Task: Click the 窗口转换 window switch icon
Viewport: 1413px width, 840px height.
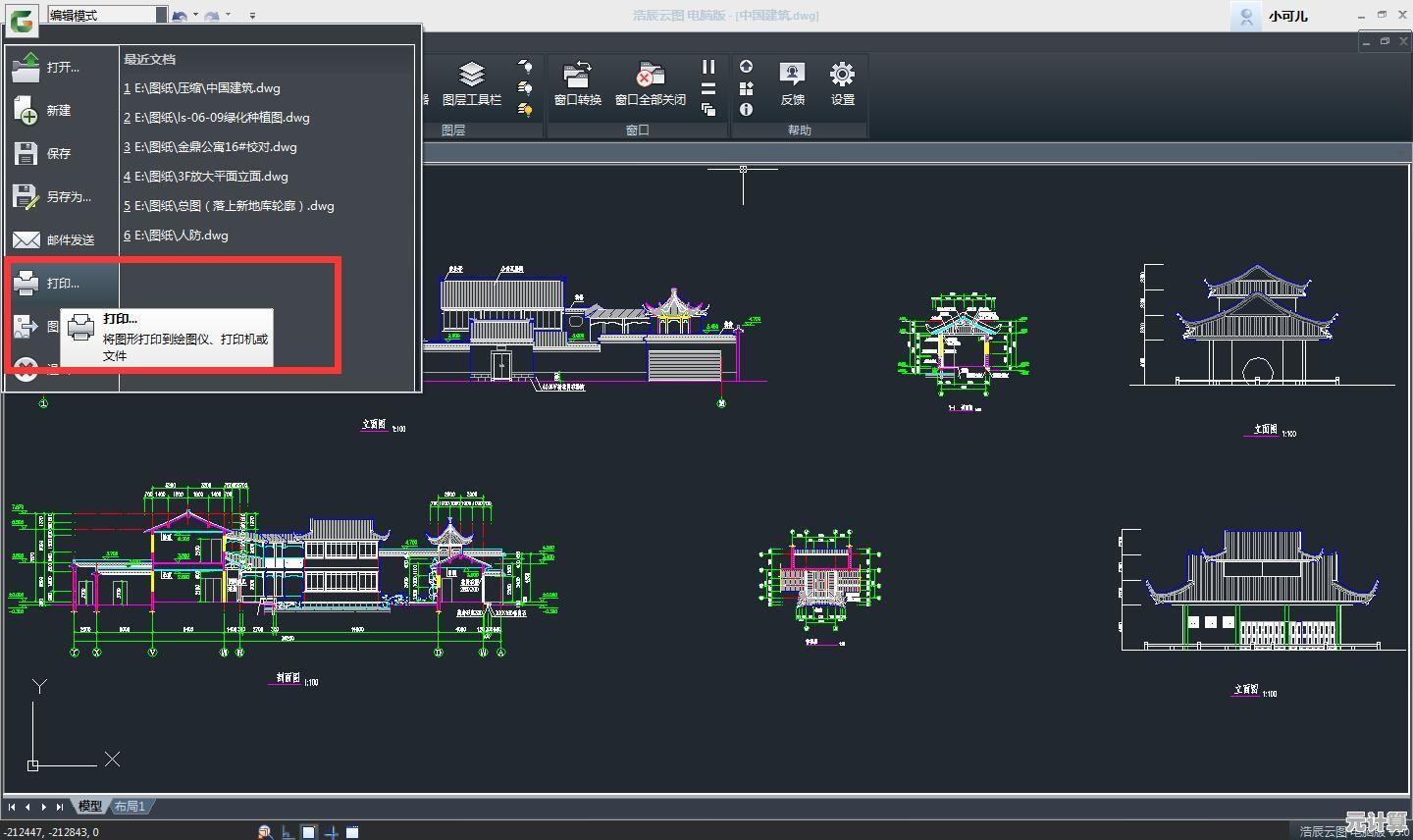Action: (x=577, y=82)
